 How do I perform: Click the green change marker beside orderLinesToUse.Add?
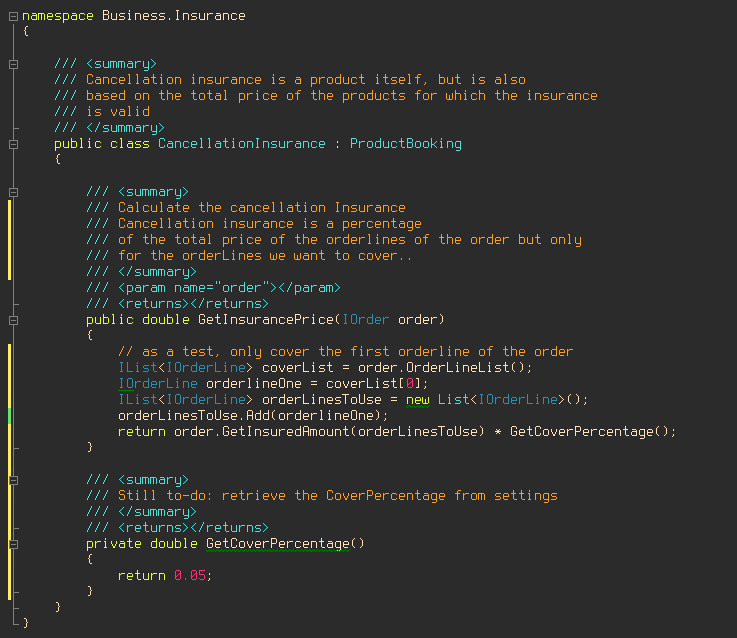tap(9, 416)
